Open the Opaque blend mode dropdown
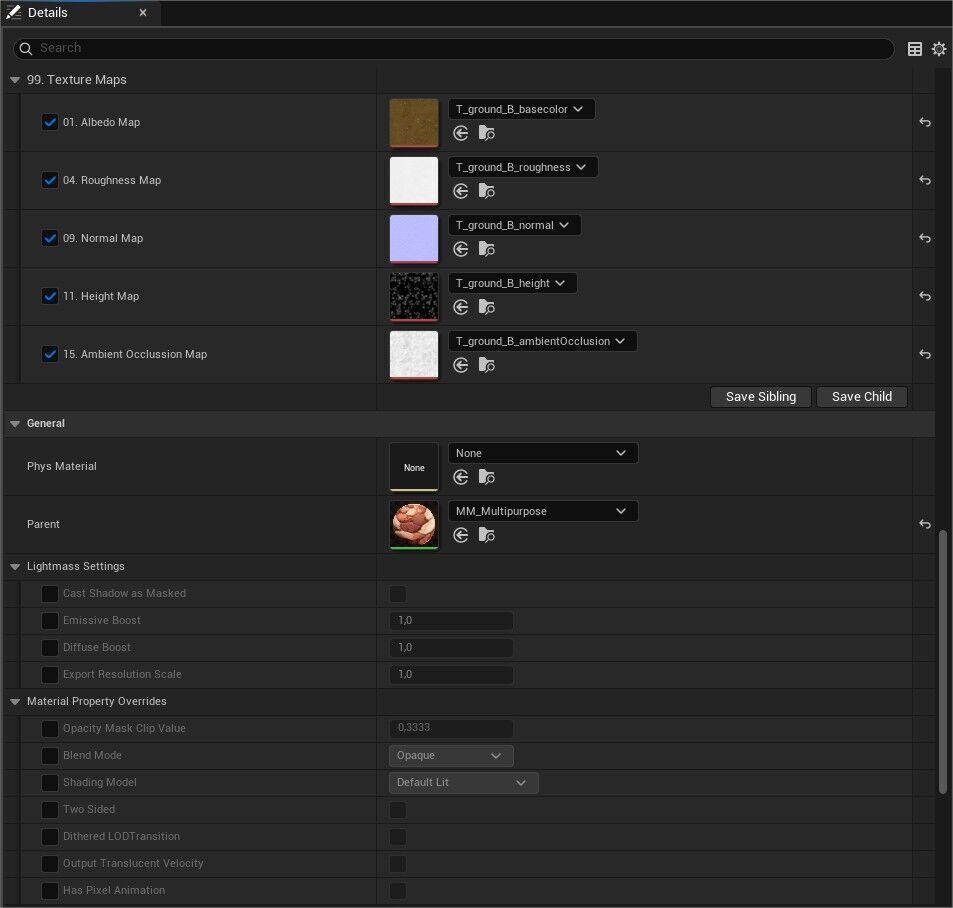The height and width of the screenshot is (908, 953). (451, 755)
